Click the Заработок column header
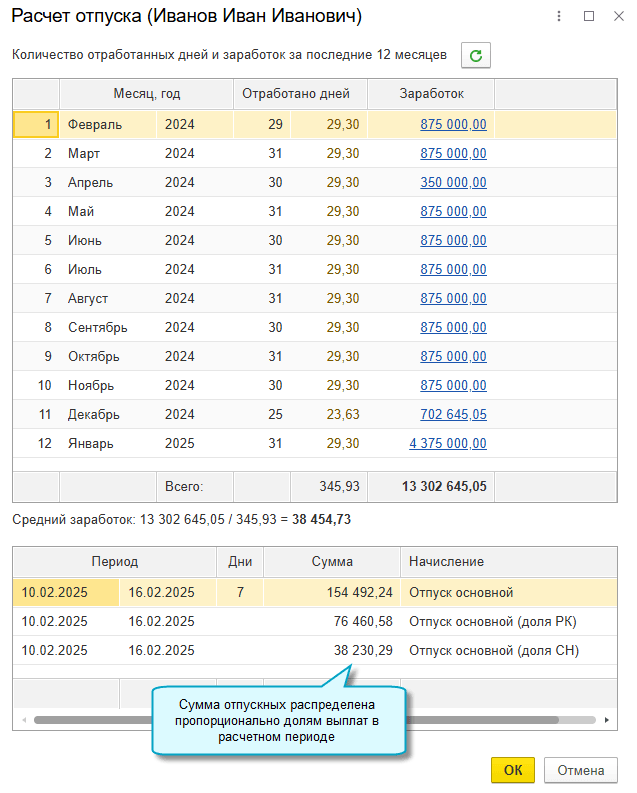637x793 pixels. (x=431, y=94)
